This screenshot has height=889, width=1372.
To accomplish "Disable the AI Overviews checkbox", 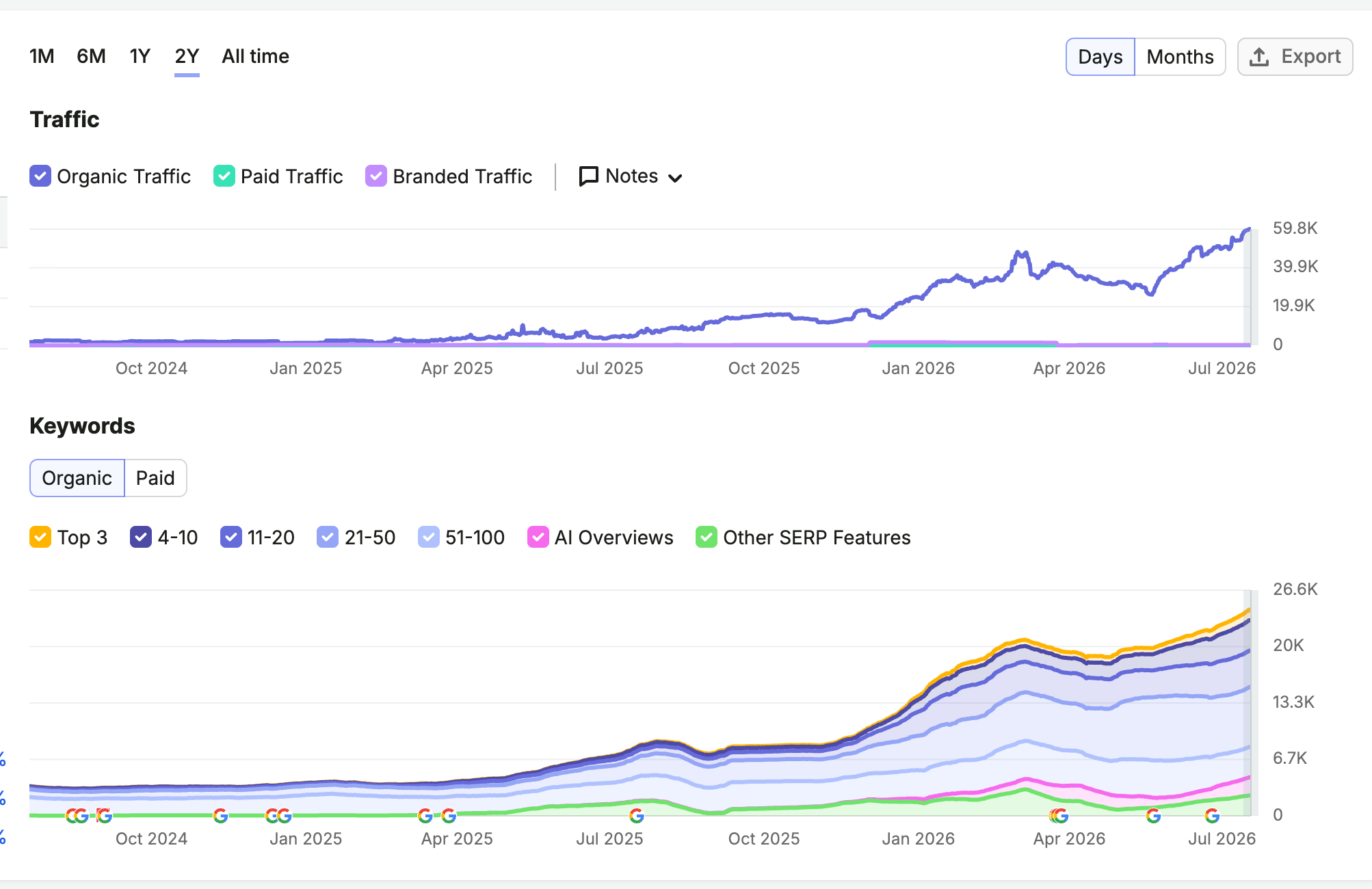I will tap(538, 538).
